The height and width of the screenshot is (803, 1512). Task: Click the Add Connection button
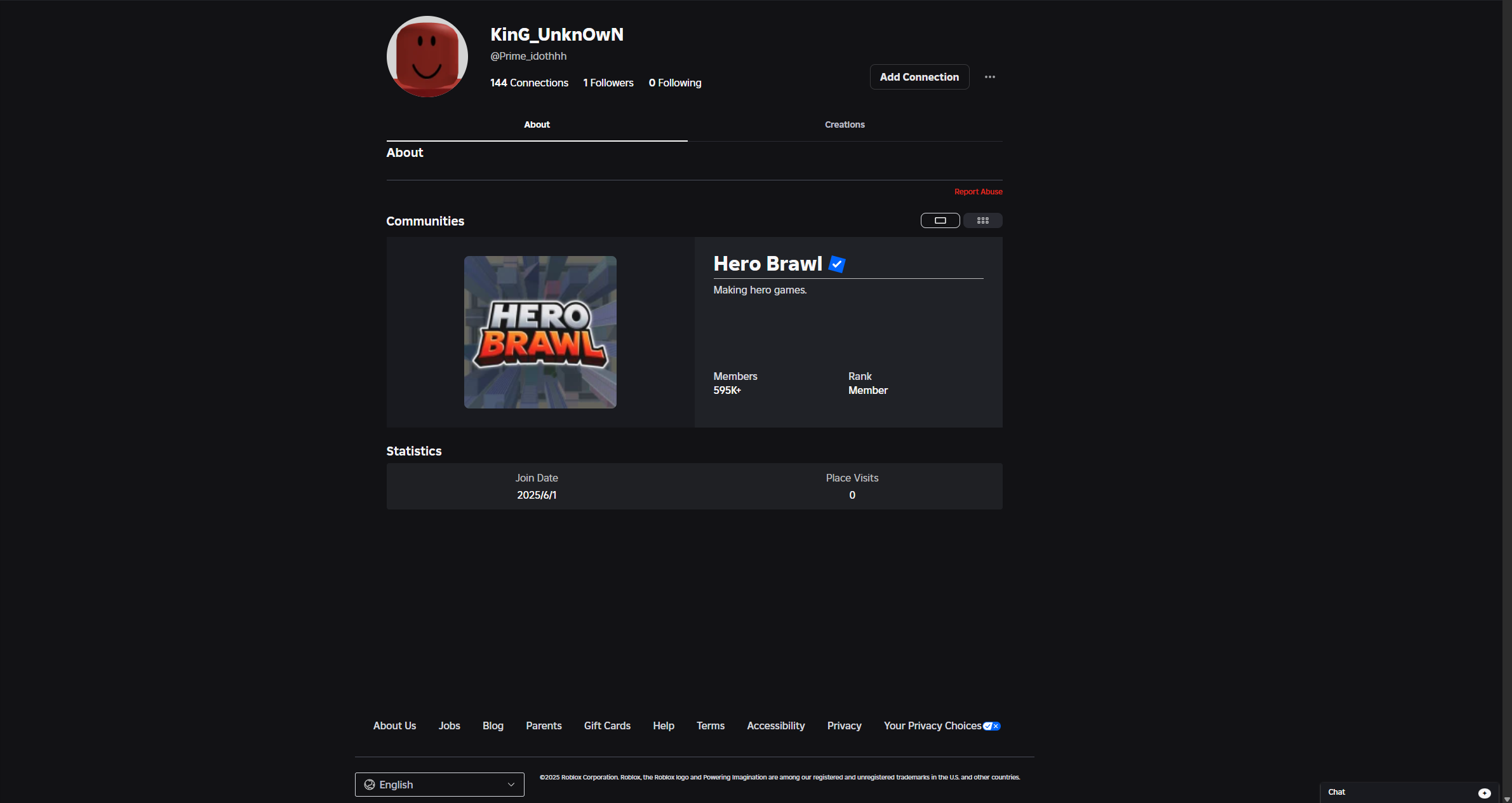click(x=919, y=77)
